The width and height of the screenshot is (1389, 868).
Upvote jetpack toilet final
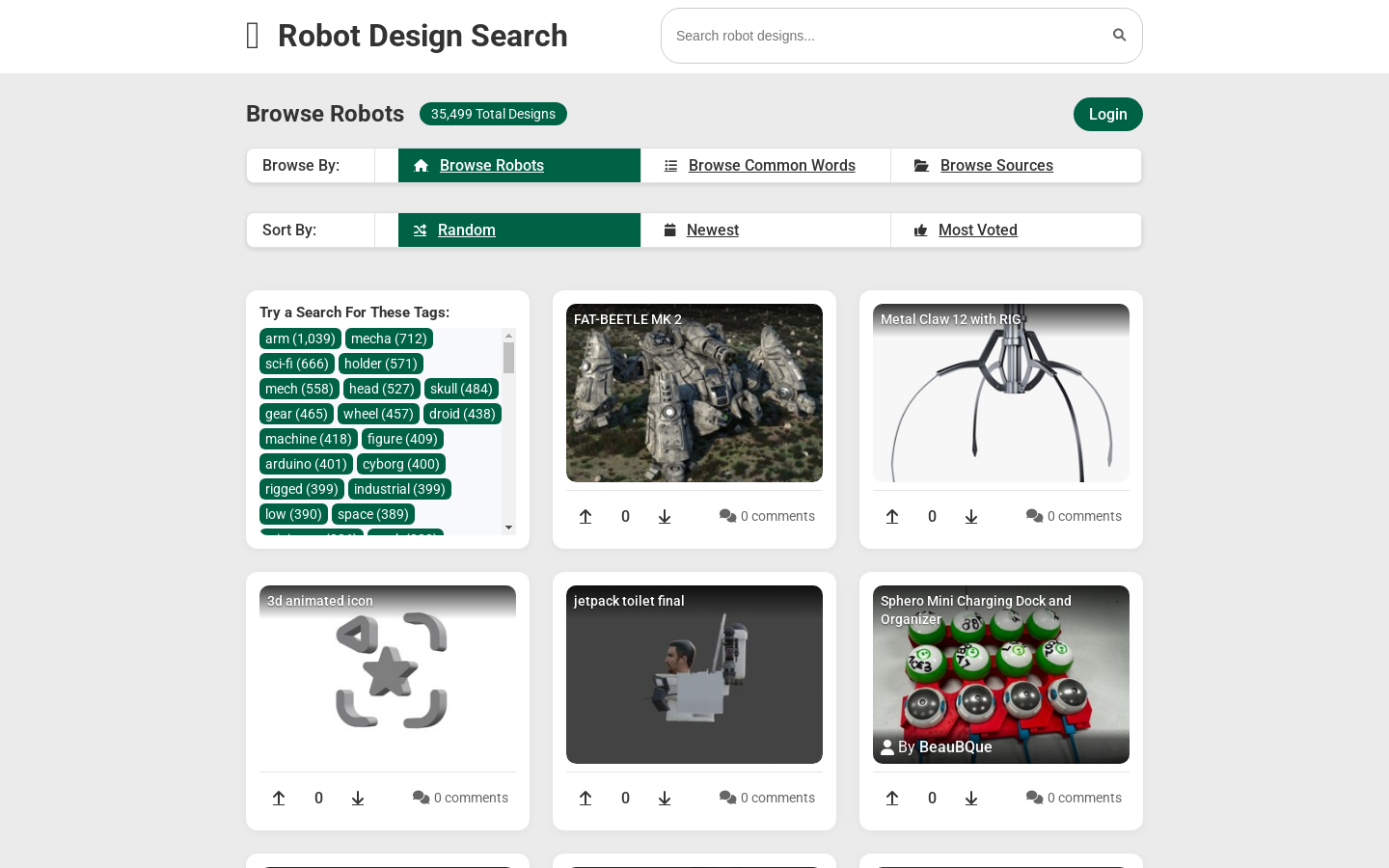[586, 799]
